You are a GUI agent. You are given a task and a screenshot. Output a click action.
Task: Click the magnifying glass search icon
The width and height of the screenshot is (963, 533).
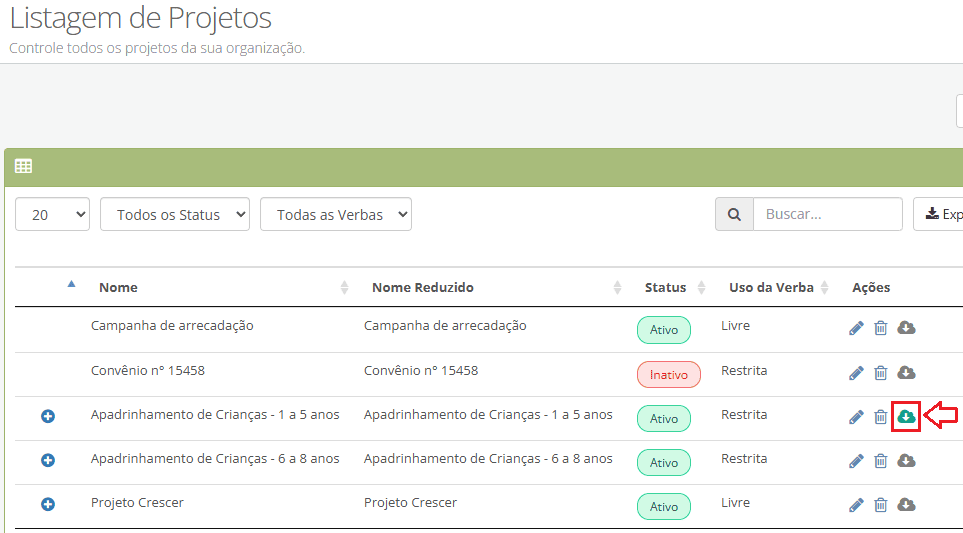(x=734, y=214)
